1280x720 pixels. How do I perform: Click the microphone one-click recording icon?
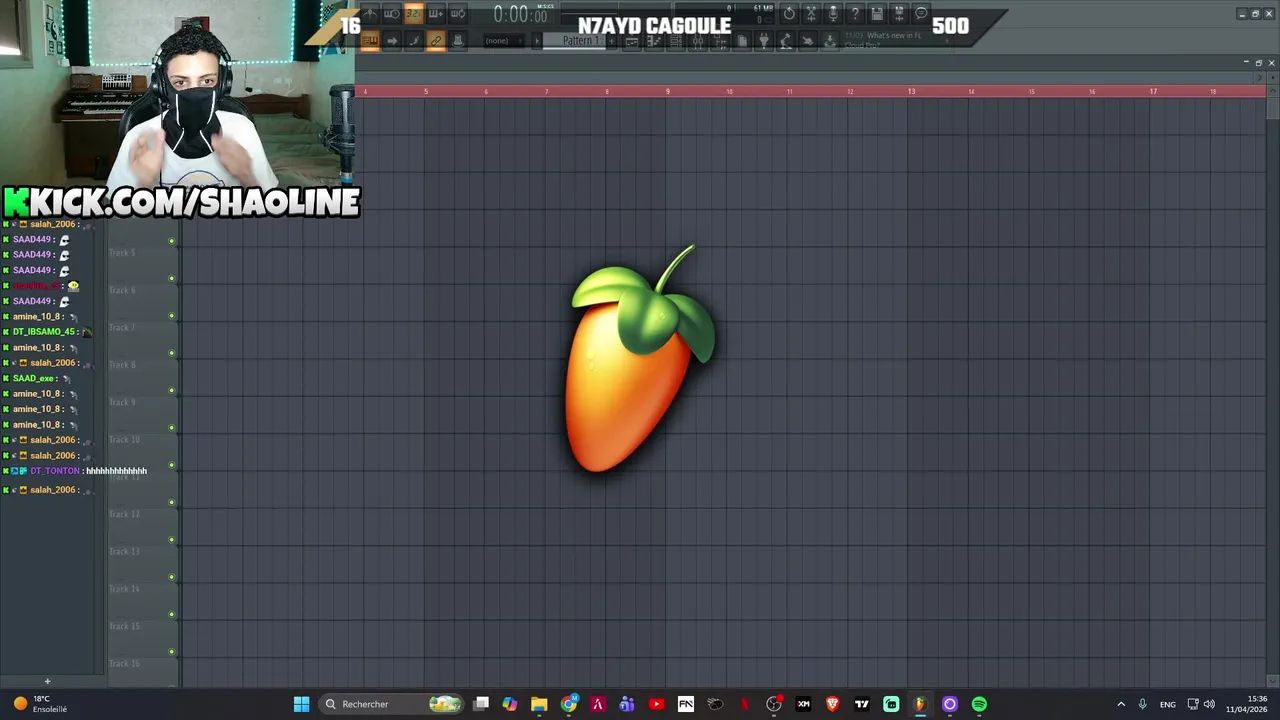coord(833,13)
